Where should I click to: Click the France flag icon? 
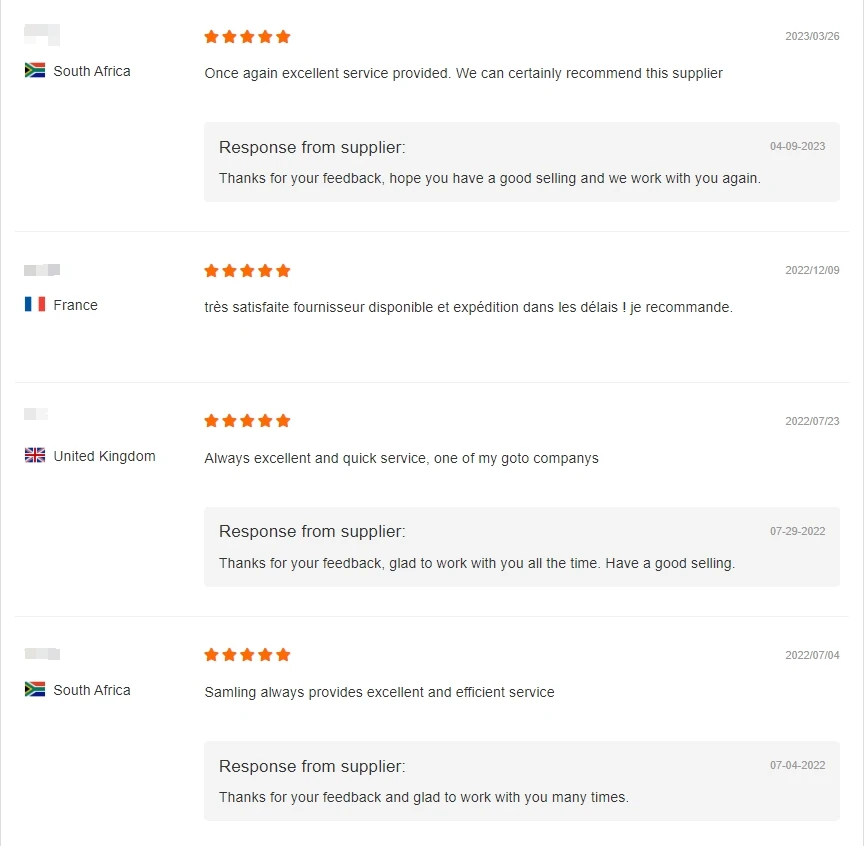tap(35, 305)
